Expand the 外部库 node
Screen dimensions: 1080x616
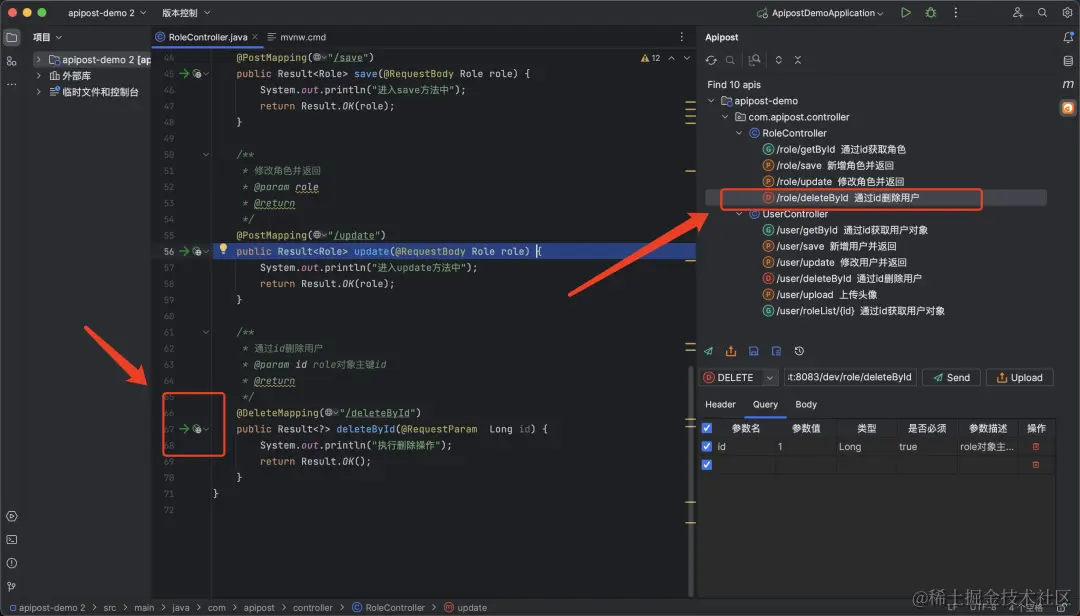(x=39, y=76)
